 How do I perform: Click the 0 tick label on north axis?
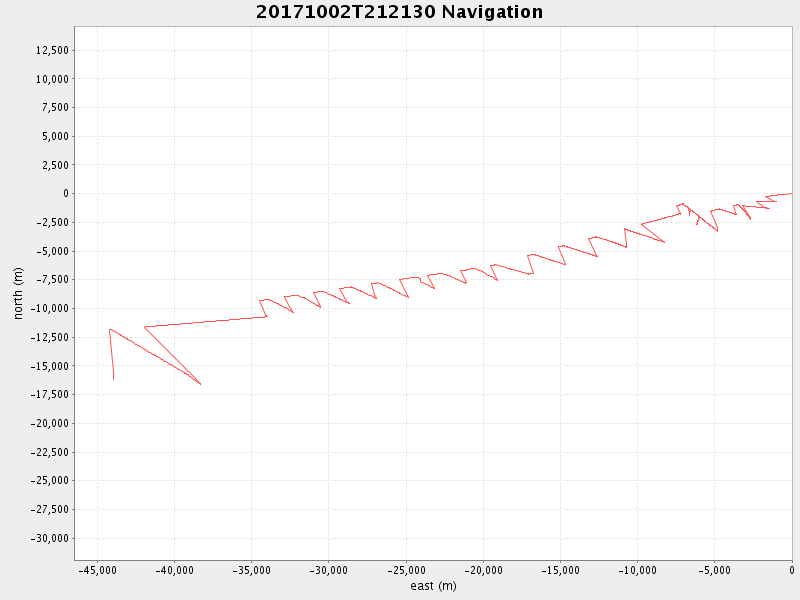tap(63, 193)
